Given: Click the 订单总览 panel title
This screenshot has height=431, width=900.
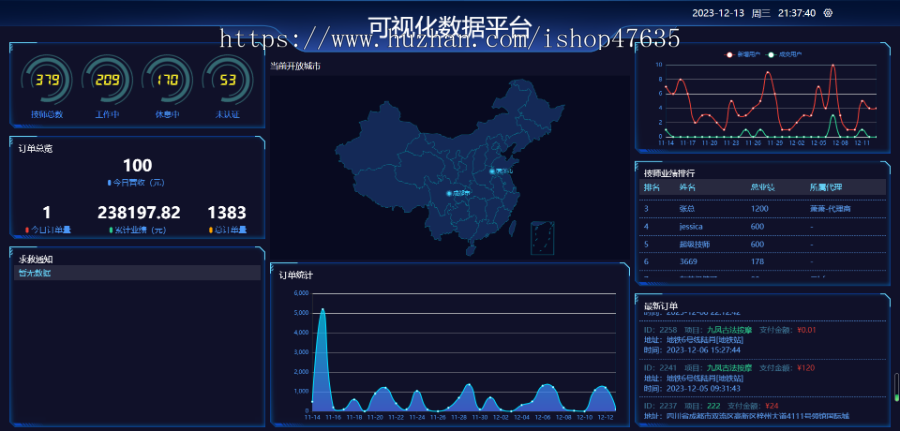Looking at the screenshot, I should (36, 149).
